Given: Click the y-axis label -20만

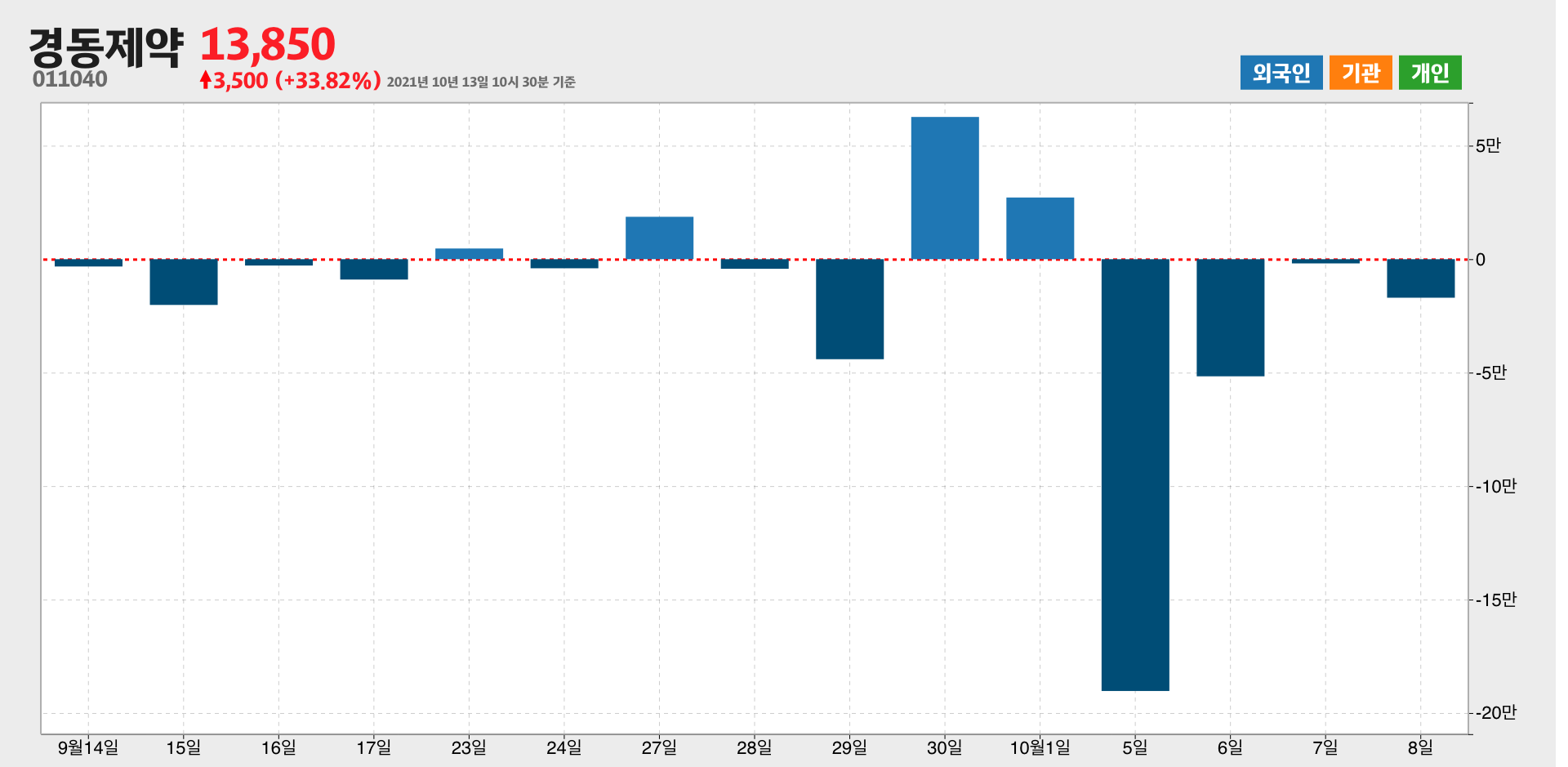Looking at the screenshot, I should coord(1495,712).
